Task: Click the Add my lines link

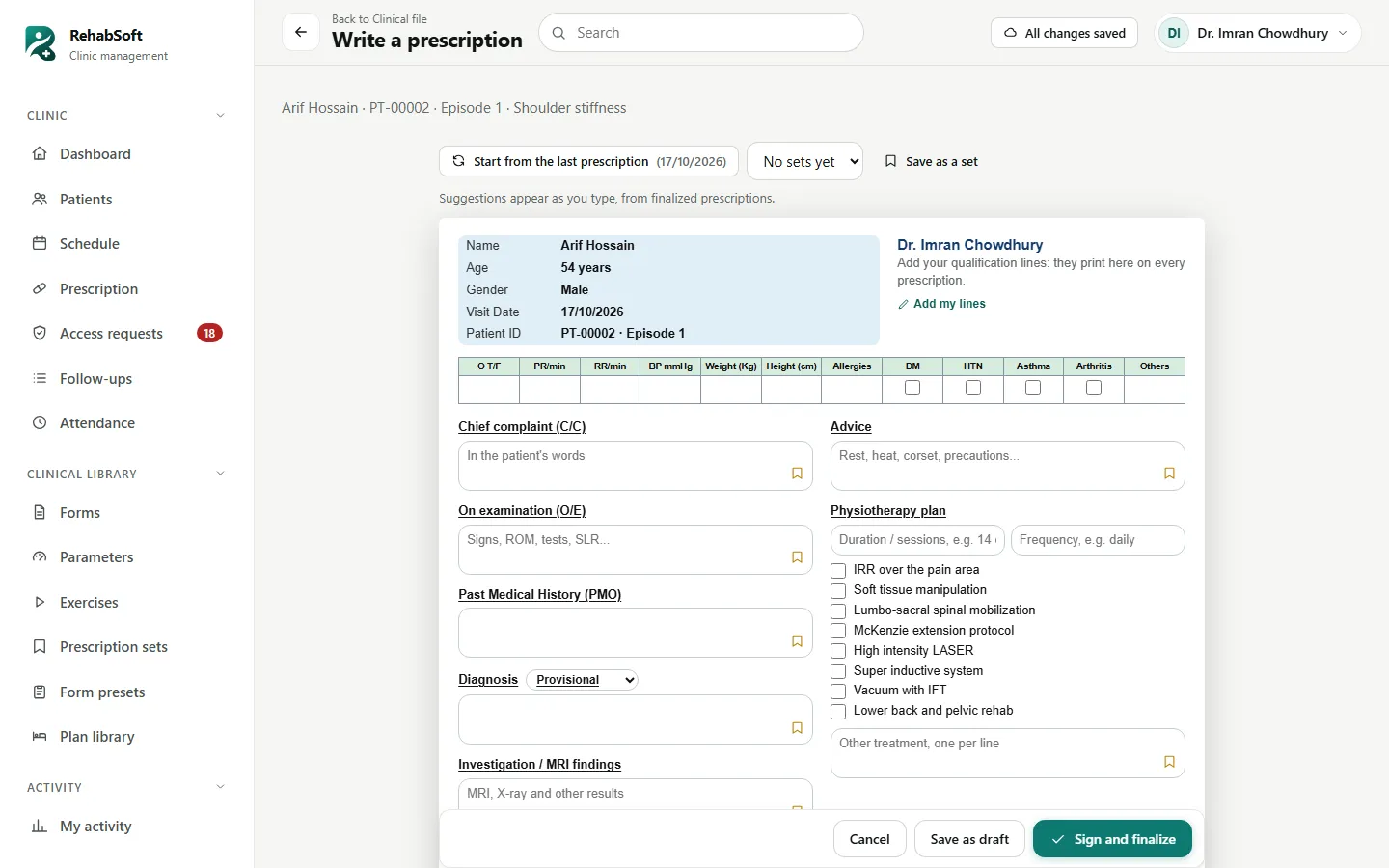Action: coord(941,304)
